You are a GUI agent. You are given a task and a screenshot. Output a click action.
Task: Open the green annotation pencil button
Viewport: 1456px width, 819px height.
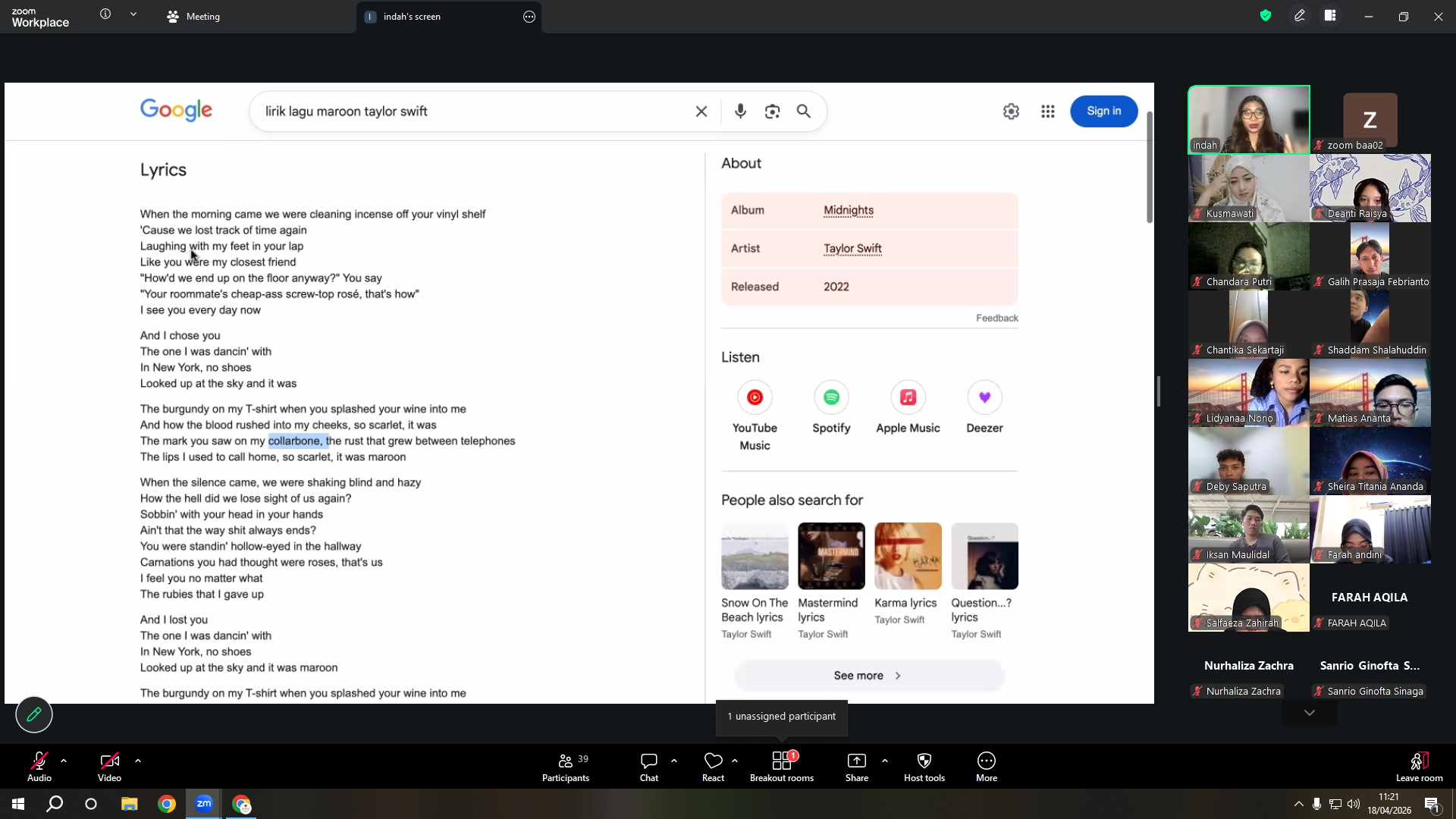click(x=34, y=714)
